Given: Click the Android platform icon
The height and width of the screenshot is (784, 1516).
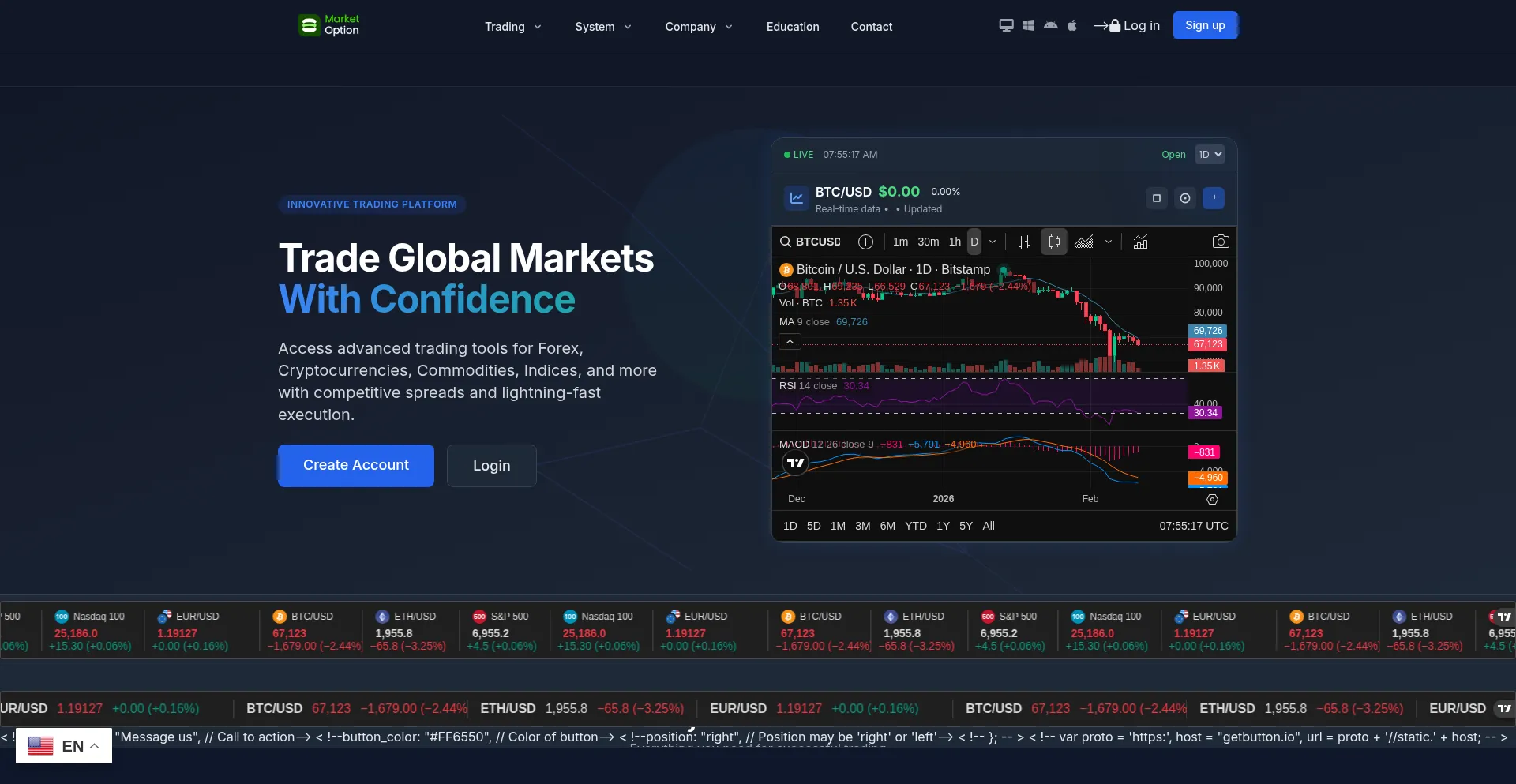Looking at the screenshot, I should pos(1050,25).
